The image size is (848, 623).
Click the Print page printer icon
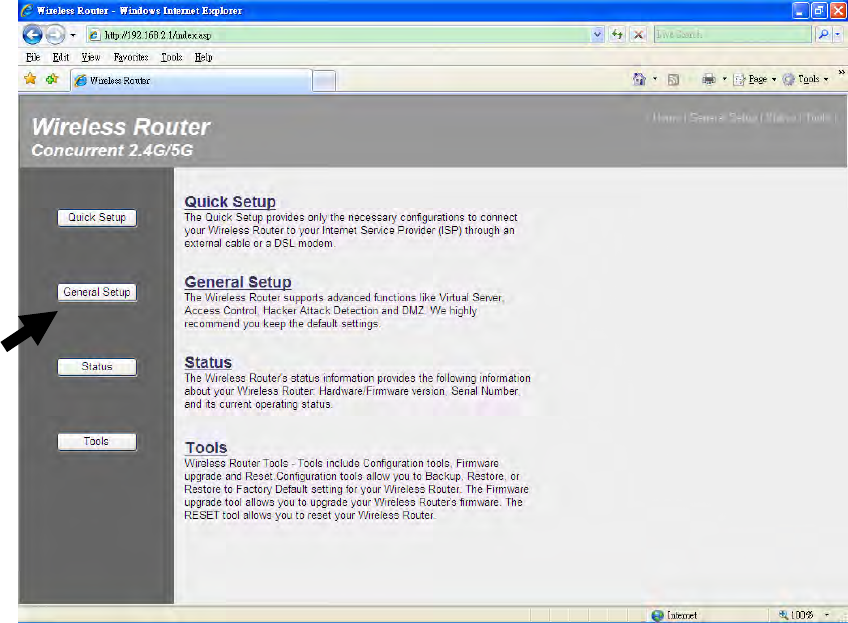coord(708,79)
